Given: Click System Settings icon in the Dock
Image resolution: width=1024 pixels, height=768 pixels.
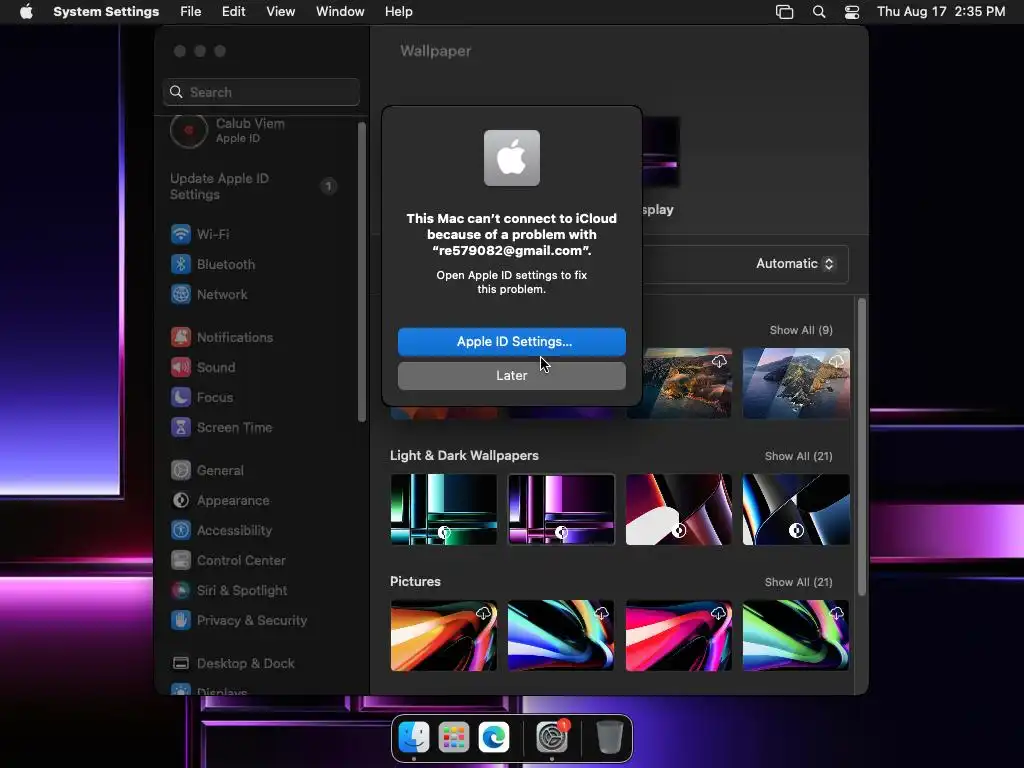Looking at the screenshot, I should [552, 737].
